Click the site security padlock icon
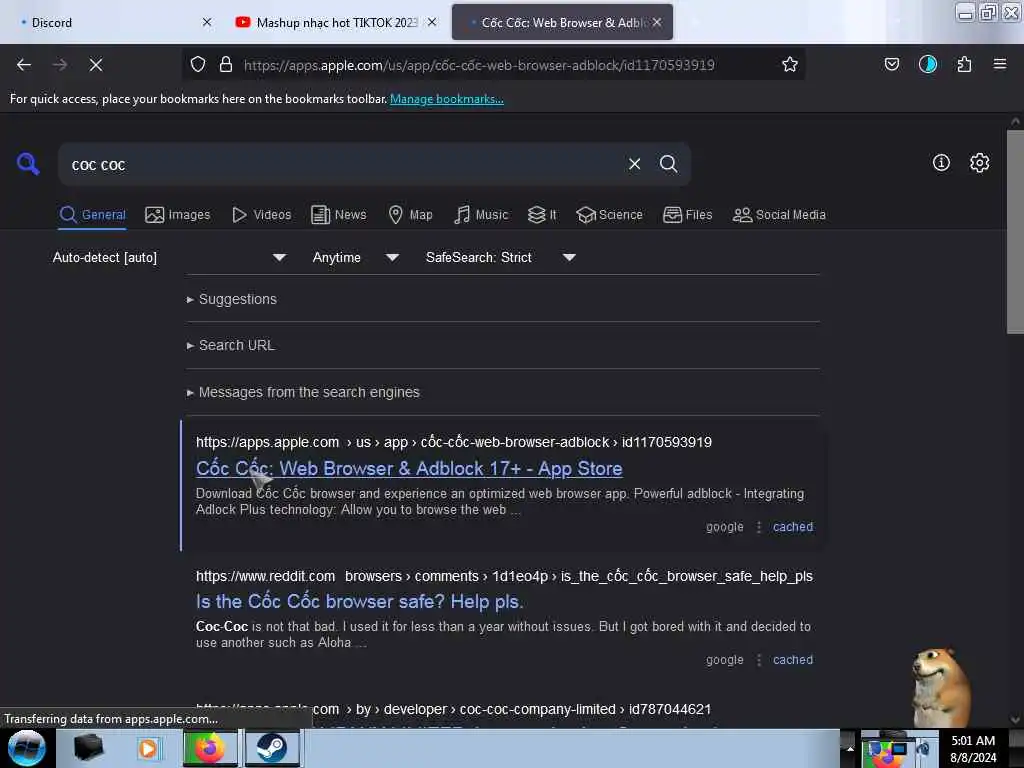The image size is (1024, 768). click(226, 64)
